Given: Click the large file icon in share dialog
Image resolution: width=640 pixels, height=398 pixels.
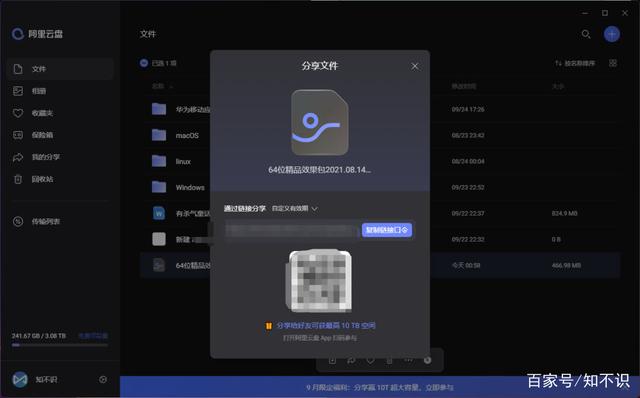Looking at the screenshot, I should 320,122.
